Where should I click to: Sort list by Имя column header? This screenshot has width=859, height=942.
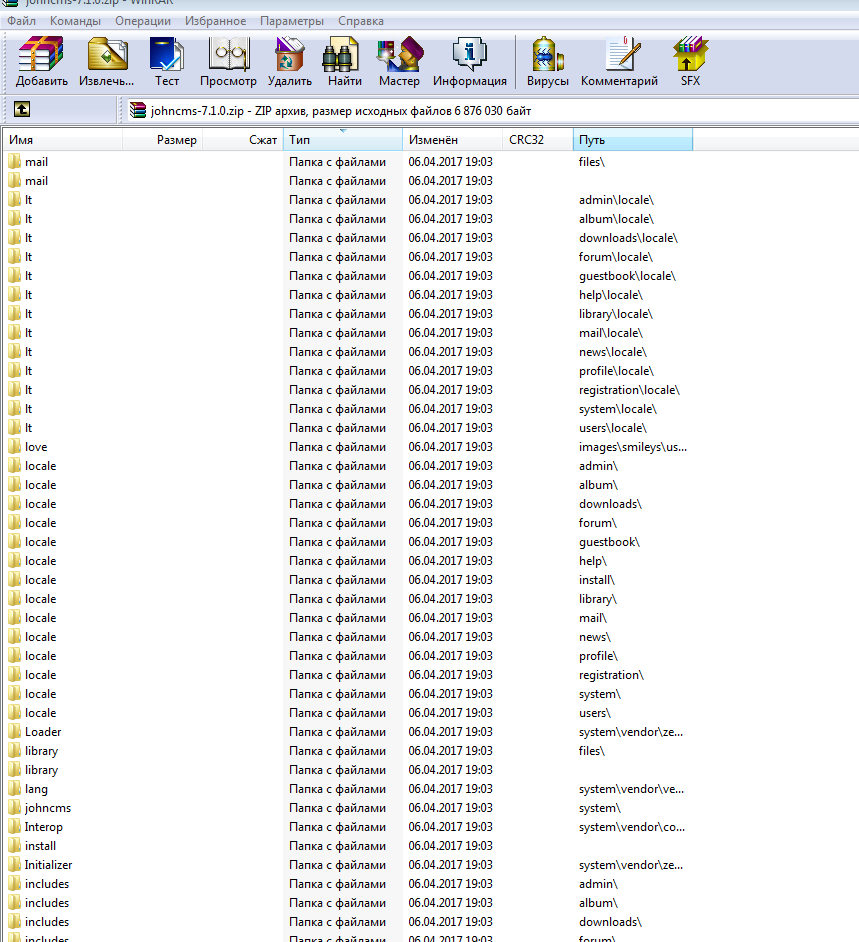pyautogui.click(x=60, y=140)
